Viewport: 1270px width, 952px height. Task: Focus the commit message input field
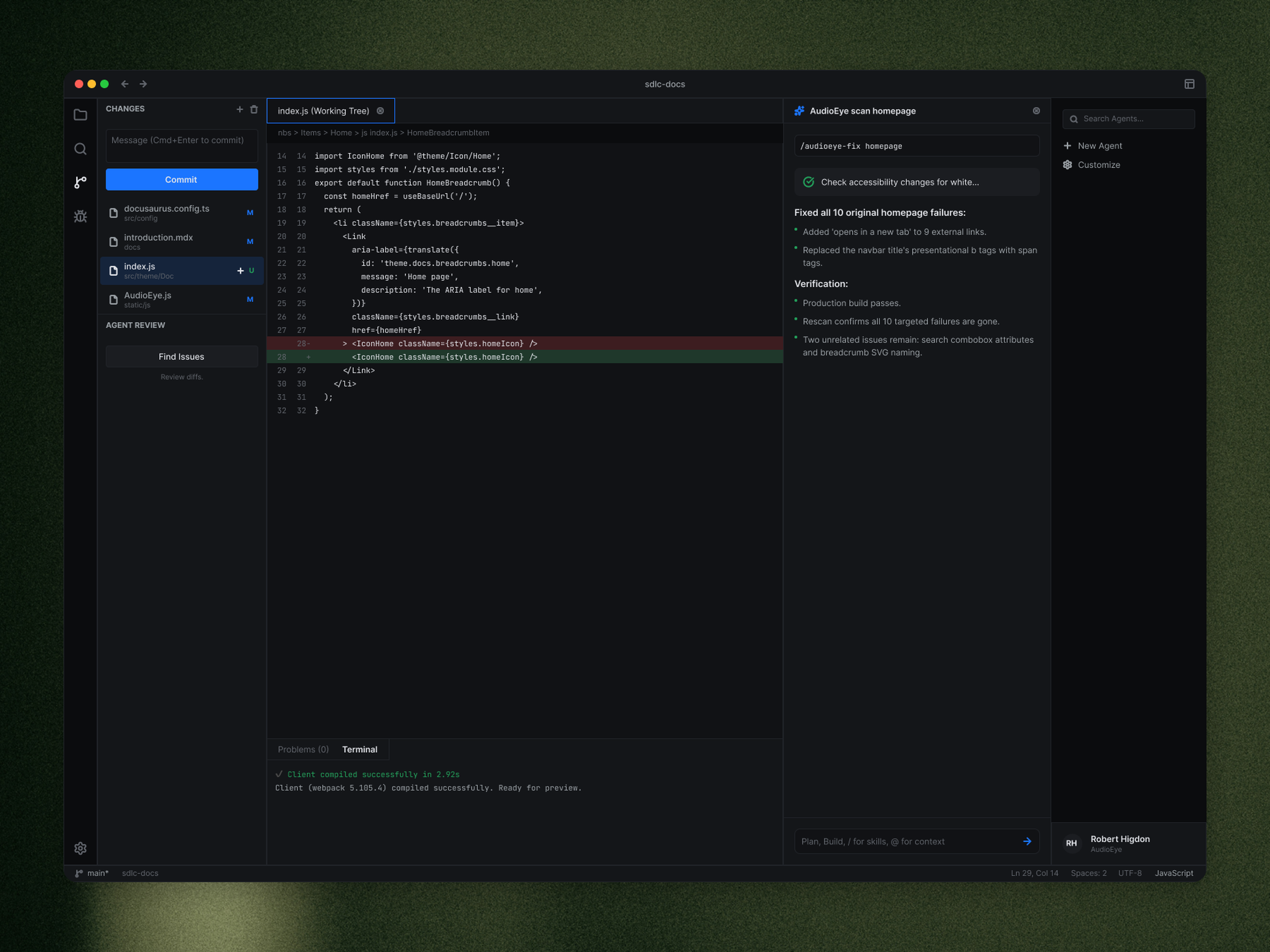click(x=182, y=146)
